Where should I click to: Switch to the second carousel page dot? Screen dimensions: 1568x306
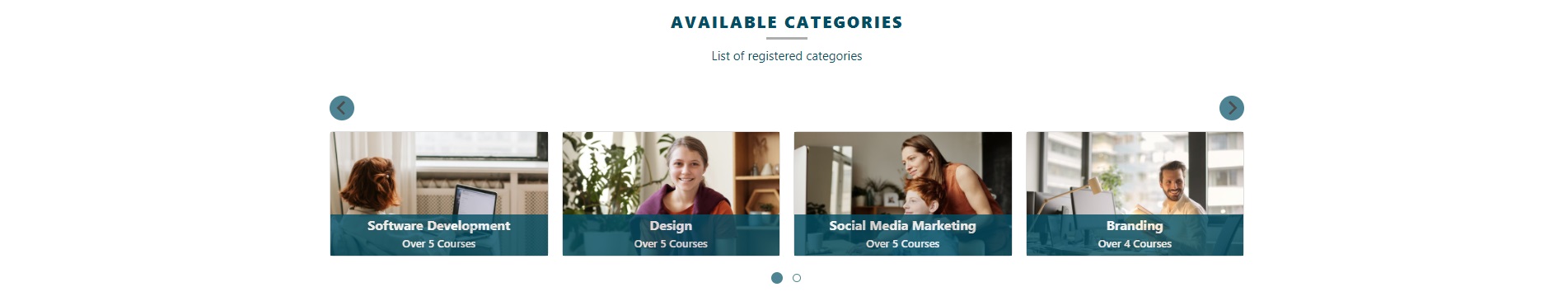[797, 278]
